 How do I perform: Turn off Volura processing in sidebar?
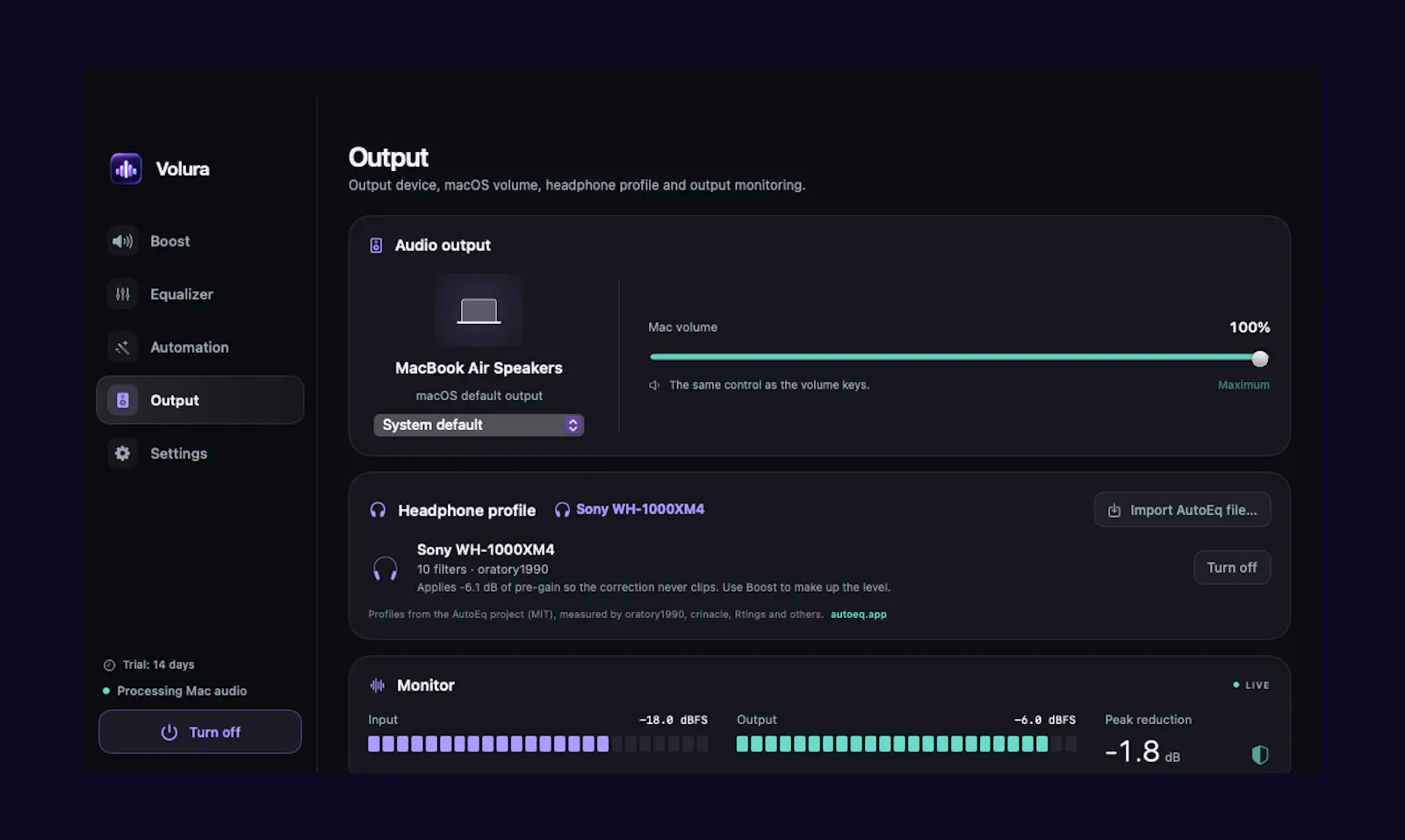click(x=200, y=732)
